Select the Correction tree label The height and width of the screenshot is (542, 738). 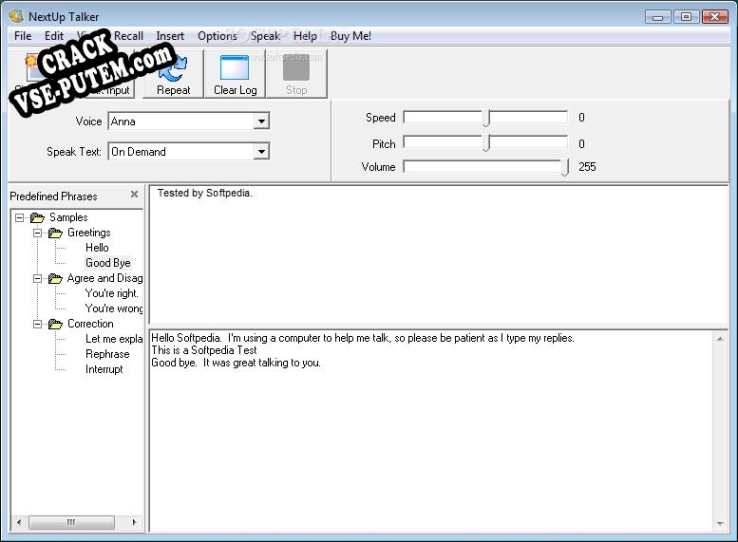click(x=90, y=324)
